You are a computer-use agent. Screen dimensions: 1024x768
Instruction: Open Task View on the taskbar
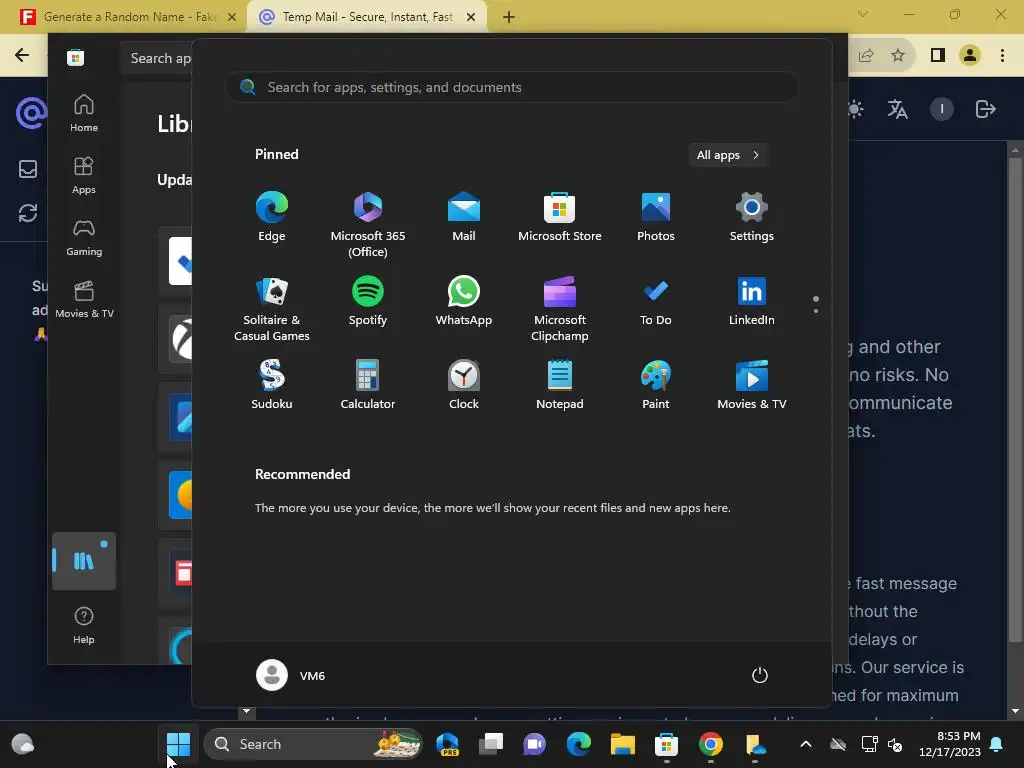[x=491, y=744]
